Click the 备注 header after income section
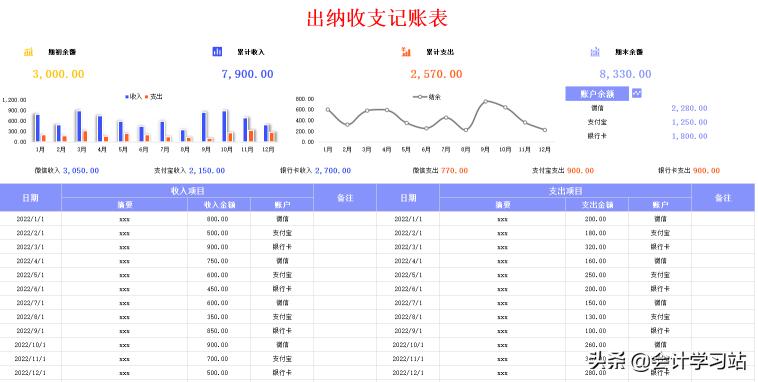 pos(345,198)
